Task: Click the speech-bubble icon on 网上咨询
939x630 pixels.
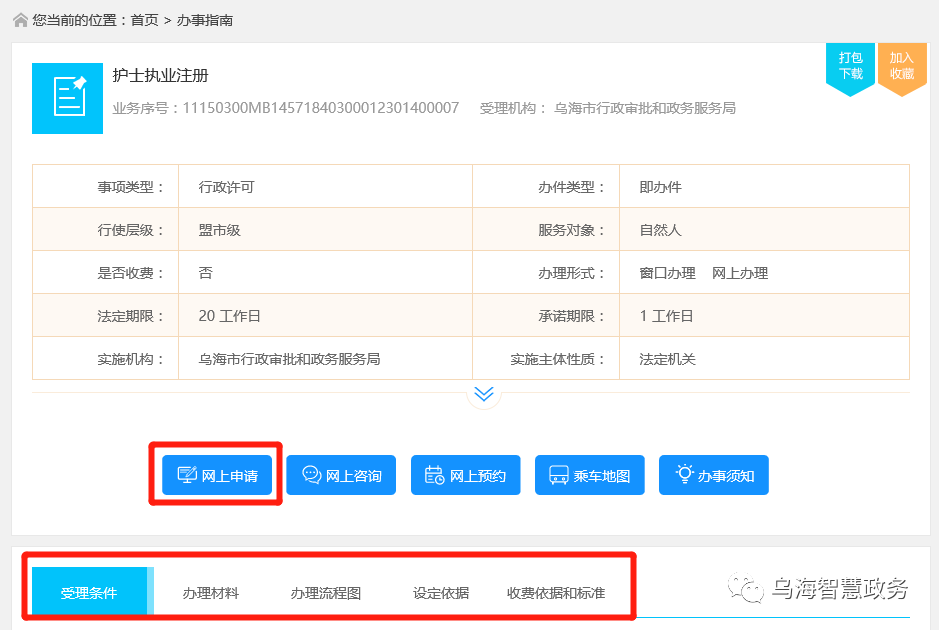Action: pyautogui.click(x=311, y=475)
